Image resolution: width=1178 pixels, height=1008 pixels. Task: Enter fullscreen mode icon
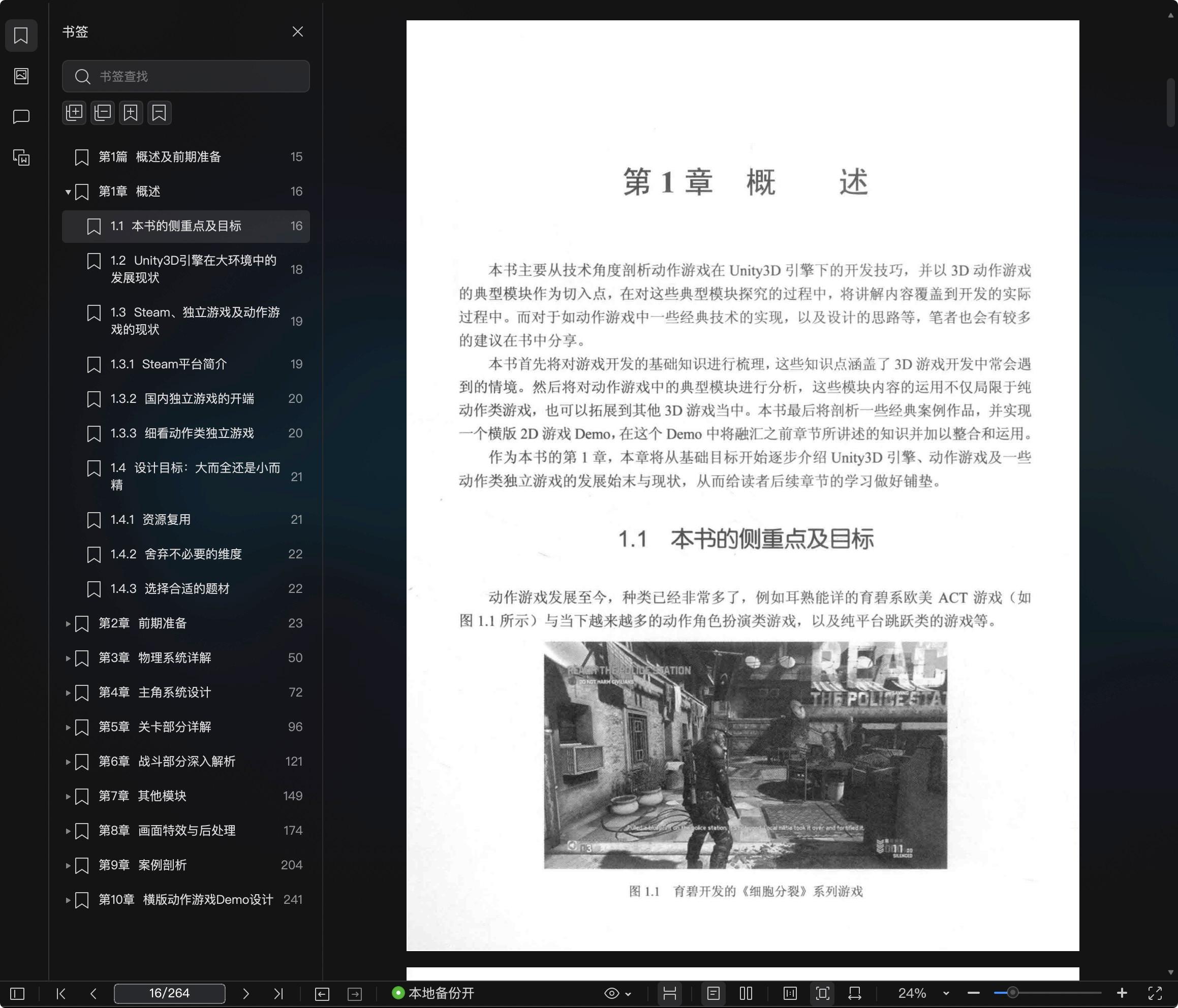coord(1155,993)
